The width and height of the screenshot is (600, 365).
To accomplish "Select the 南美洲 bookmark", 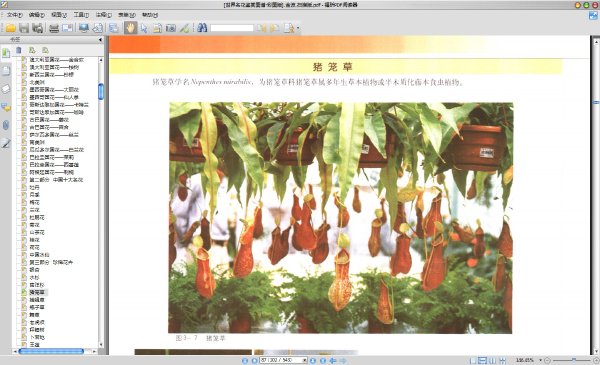I will point(37,142).
